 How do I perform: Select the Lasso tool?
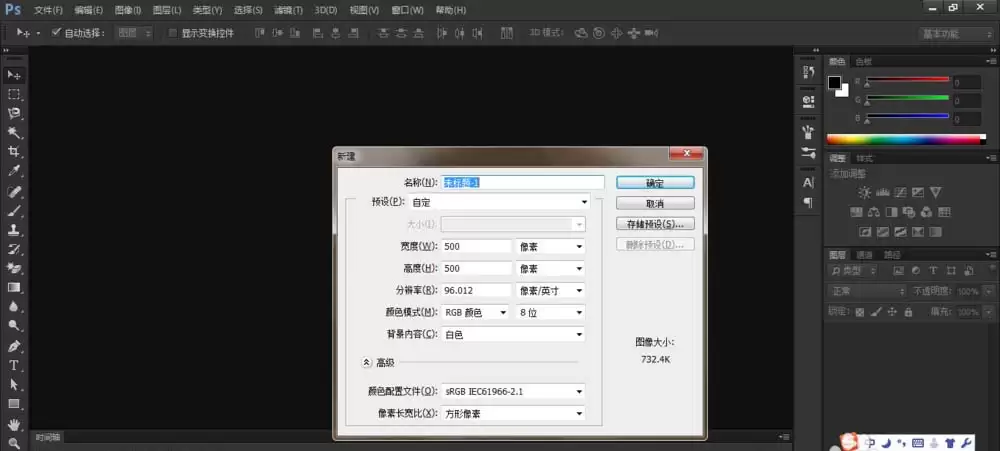click(14, 114)
